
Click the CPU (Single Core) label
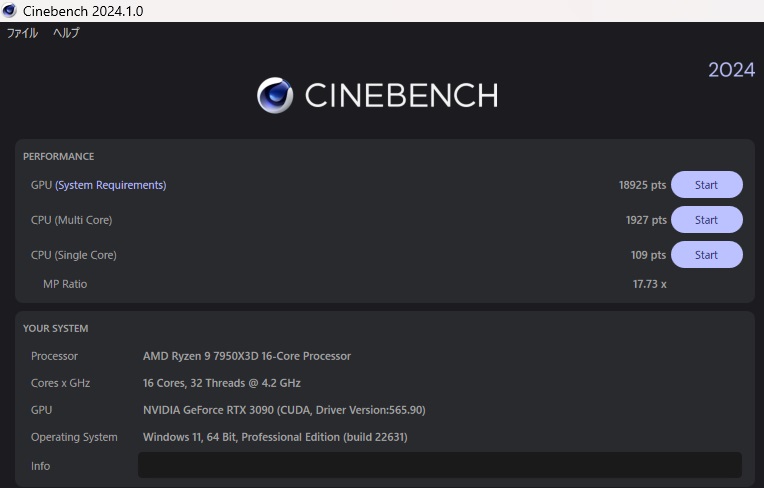click(x=74, y=255)
